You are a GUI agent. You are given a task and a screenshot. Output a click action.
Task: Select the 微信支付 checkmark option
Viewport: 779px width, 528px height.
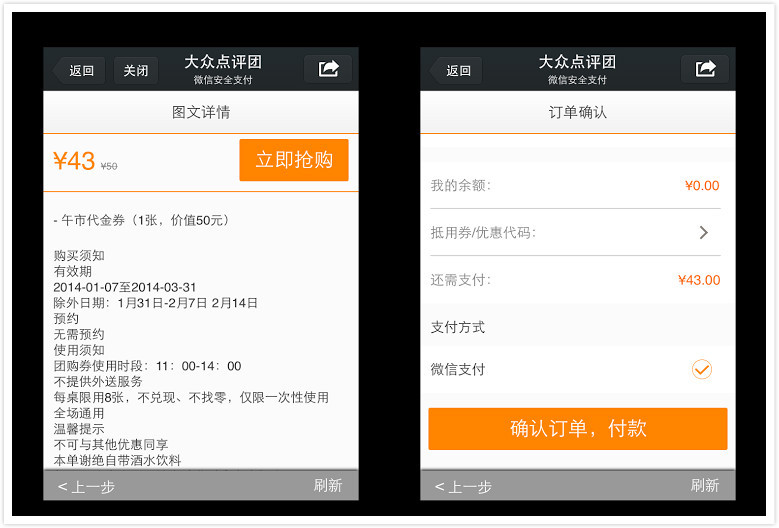click(x=702, y=369)
